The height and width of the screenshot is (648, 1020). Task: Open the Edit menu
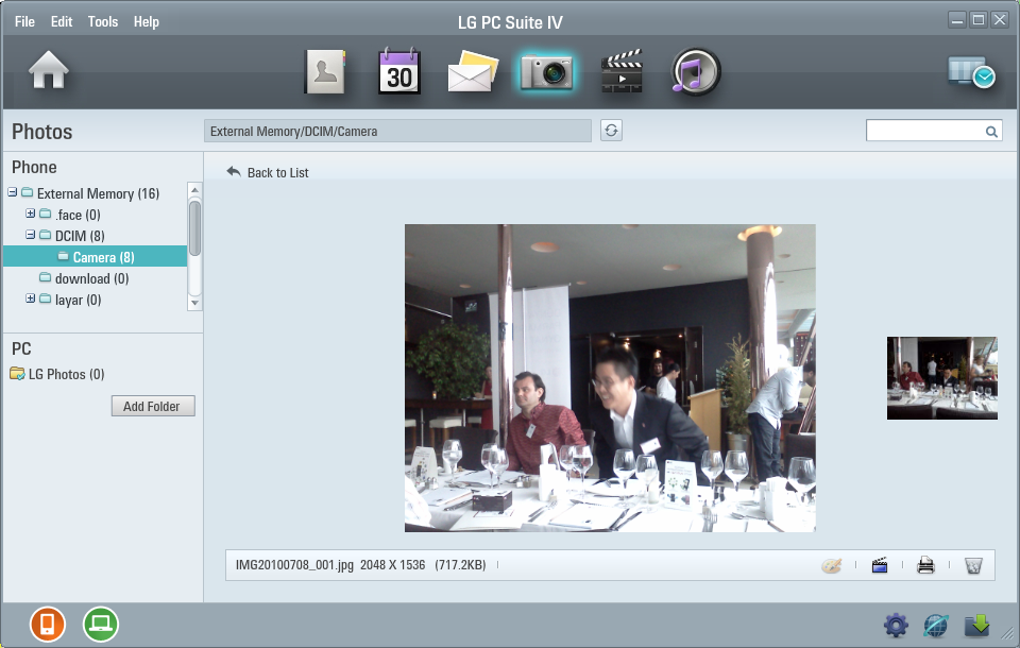[x=62, y=21]
